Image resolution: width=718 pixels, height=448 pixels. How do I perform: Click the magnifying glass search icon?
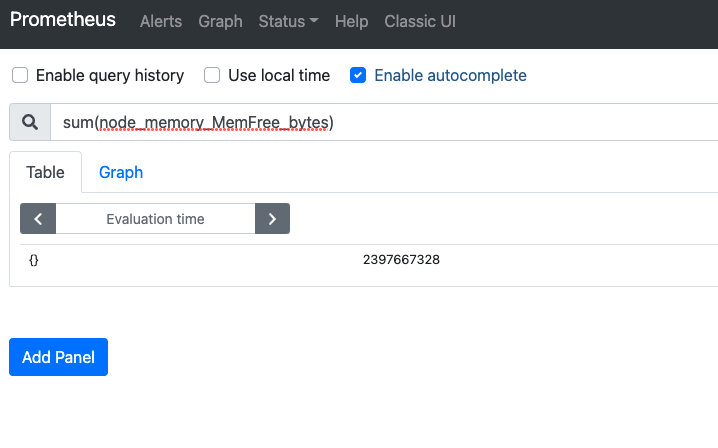[30, 122]
